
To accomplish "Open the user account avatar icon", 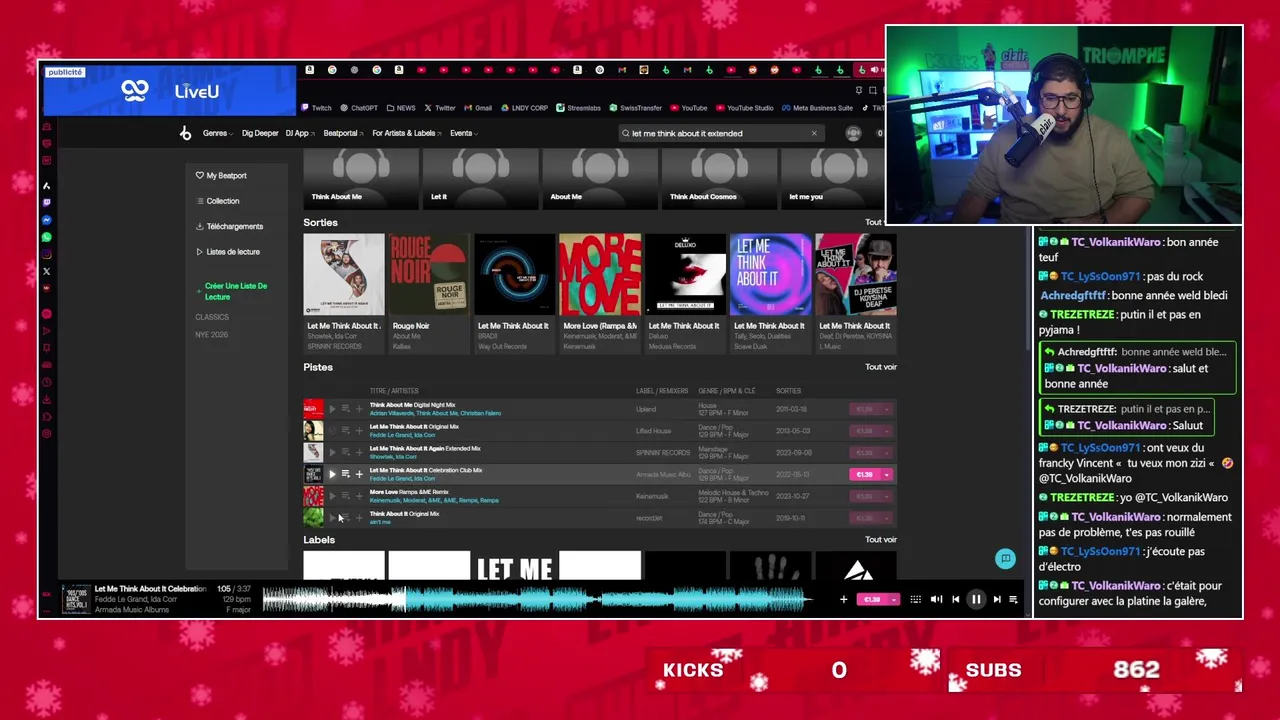I will 853,133.
